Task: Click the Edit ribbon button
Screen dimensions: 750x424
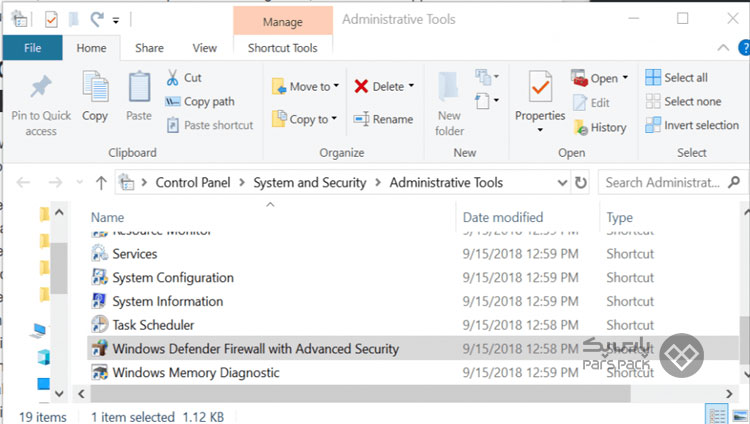Action: click(591, 103)
